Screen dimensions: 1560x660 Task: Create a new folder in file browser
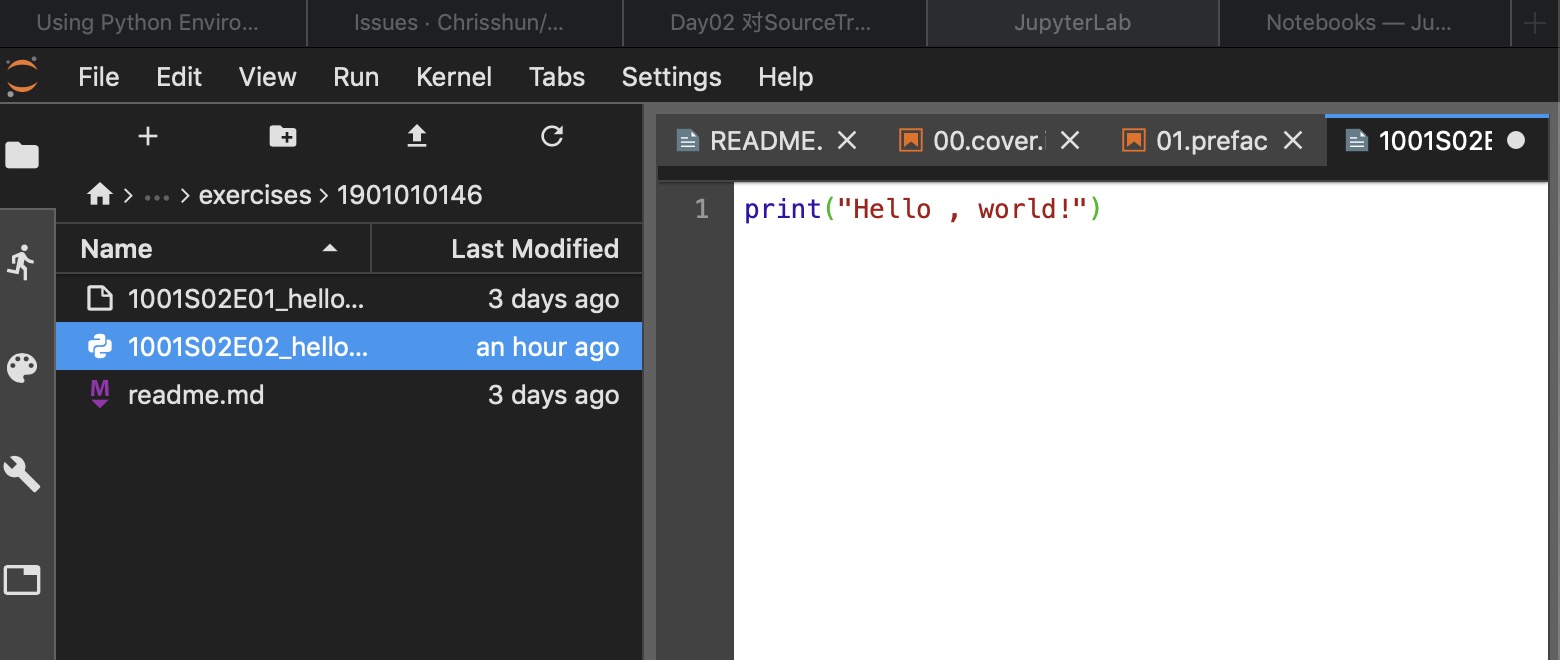[282, 137]
